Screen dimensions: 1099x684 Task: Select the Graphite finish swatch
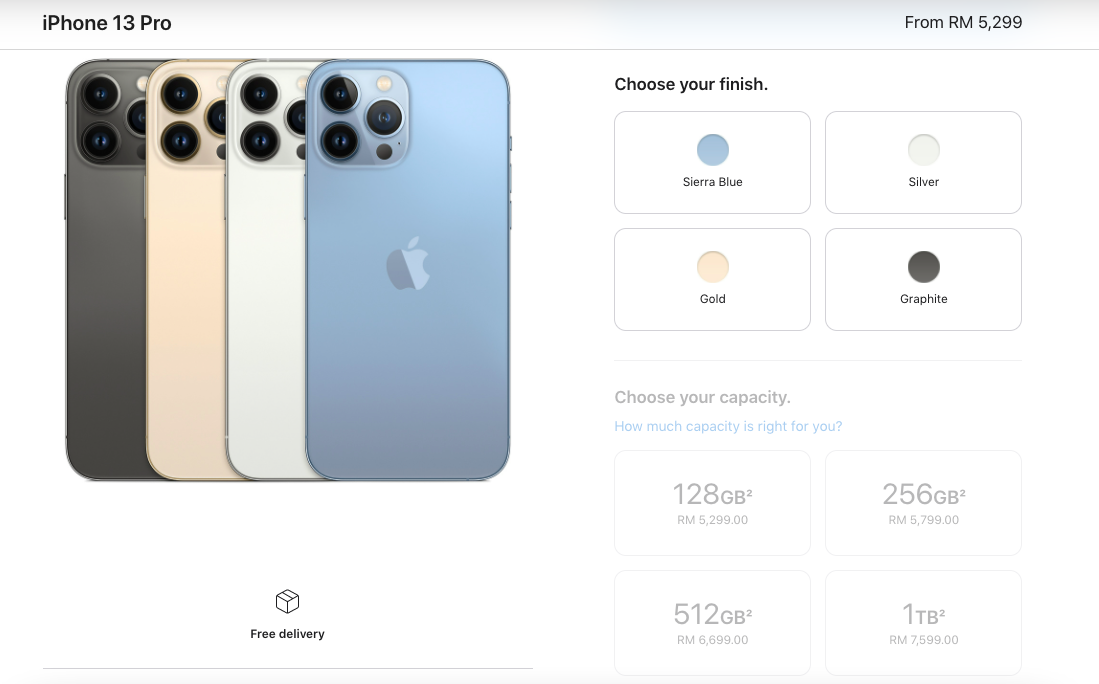point(924,267)
